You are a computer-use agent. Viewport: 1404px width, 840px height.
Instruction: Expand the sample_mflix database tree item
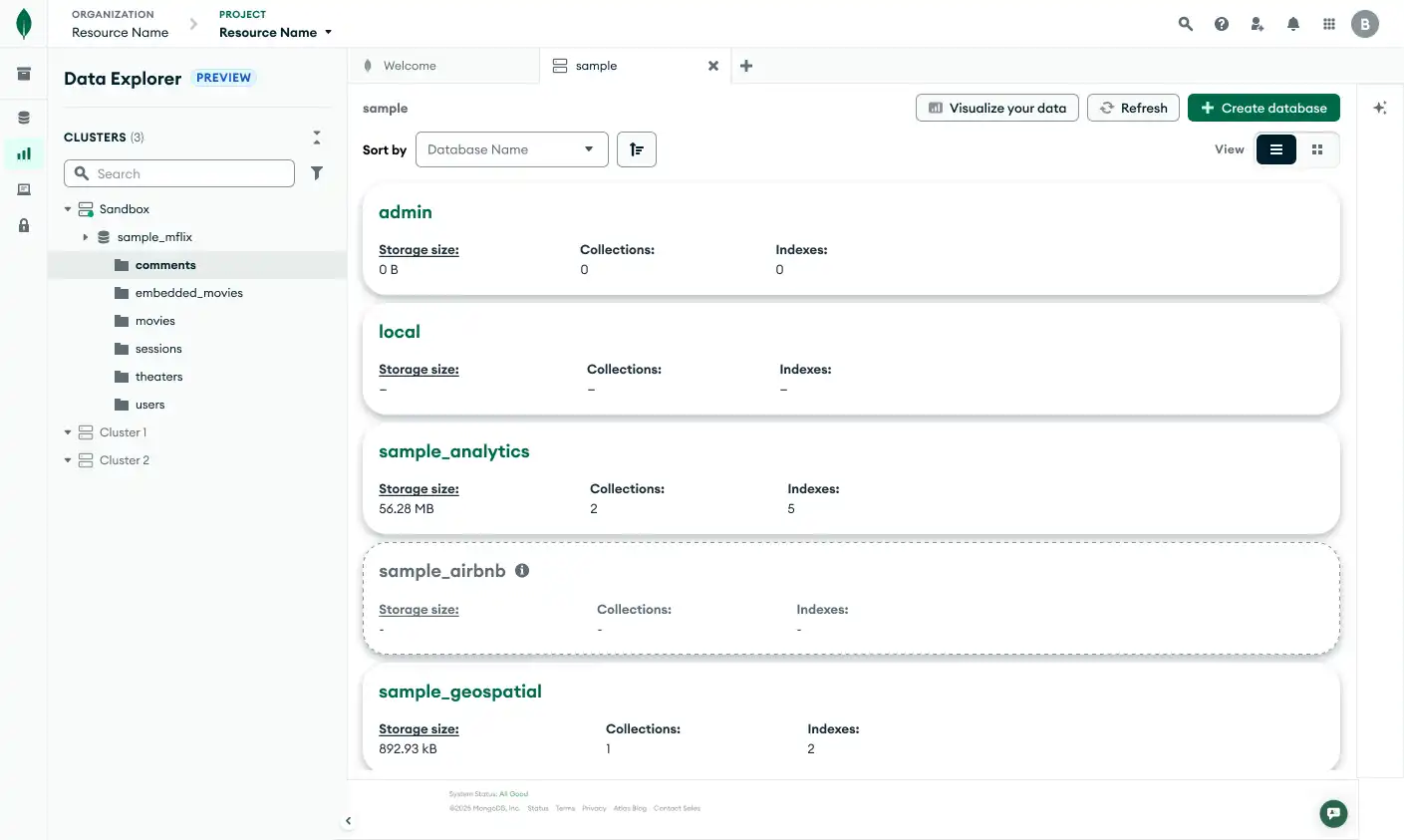(x=86, y=236)
